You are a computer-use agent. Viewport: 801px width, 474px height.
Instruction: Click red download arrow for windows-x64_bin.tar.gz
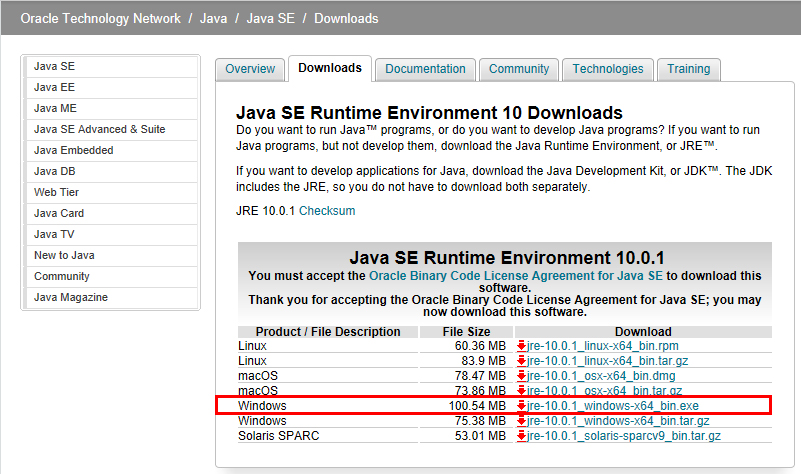point(521,421)
